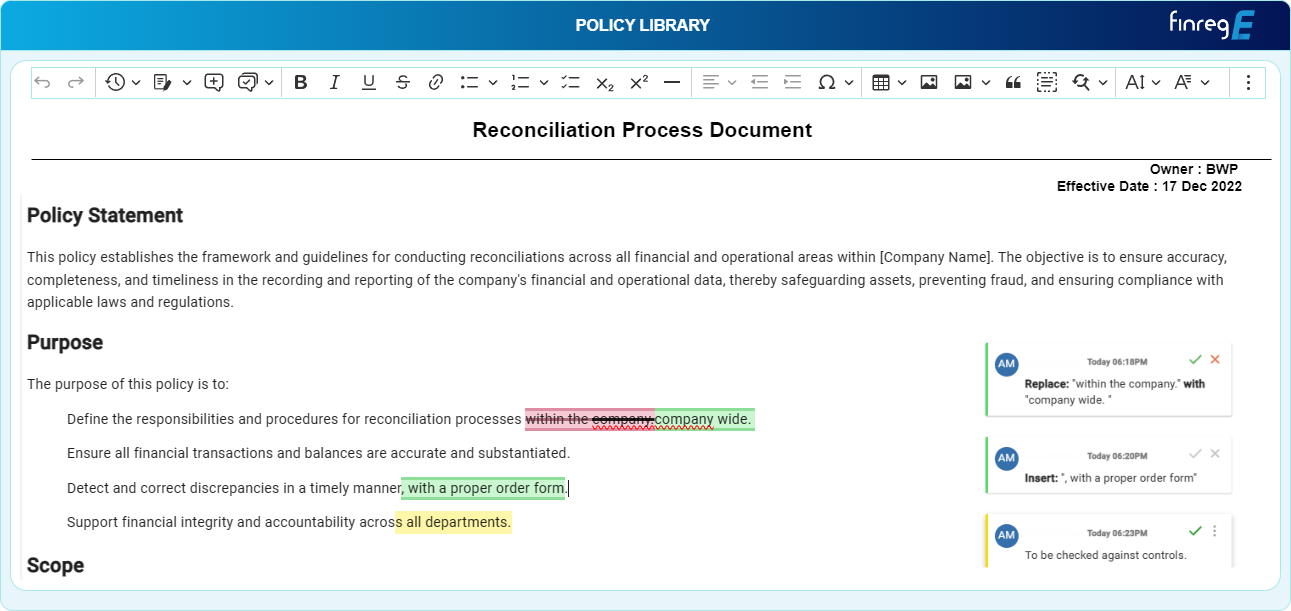The image size is (1291, 611).
Task: Open options menu on the 06:23PM comment
Action: click(1216, 531)
